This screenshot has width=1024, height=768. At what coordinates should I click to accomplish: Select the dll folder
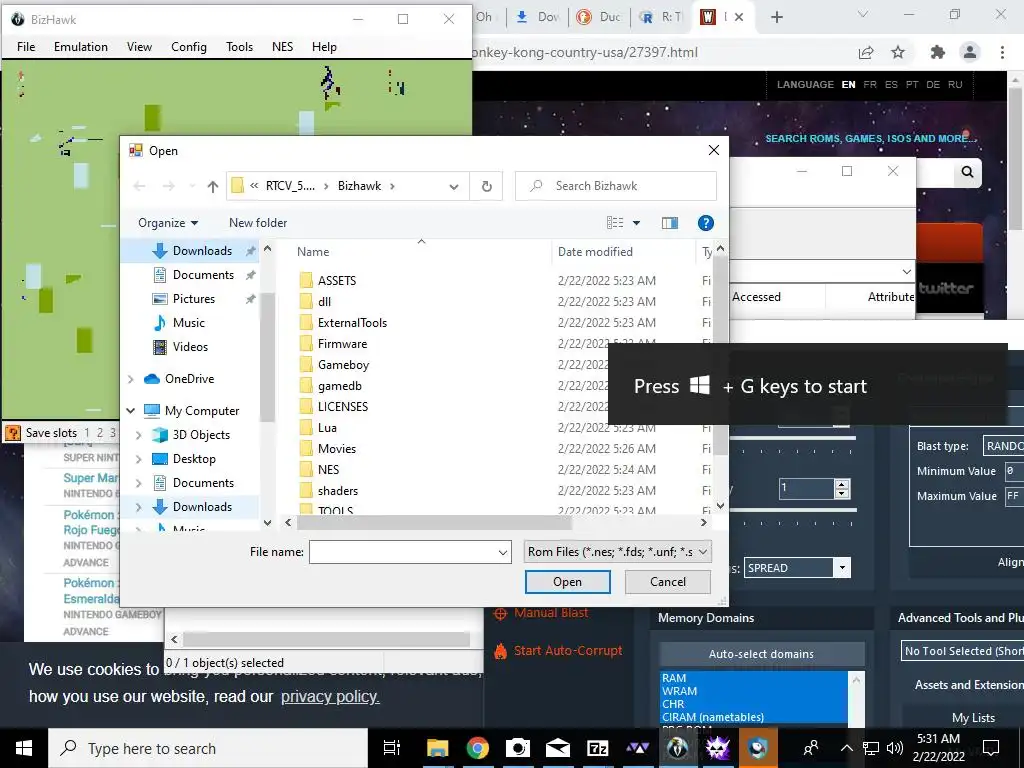(x=325, y=302)
